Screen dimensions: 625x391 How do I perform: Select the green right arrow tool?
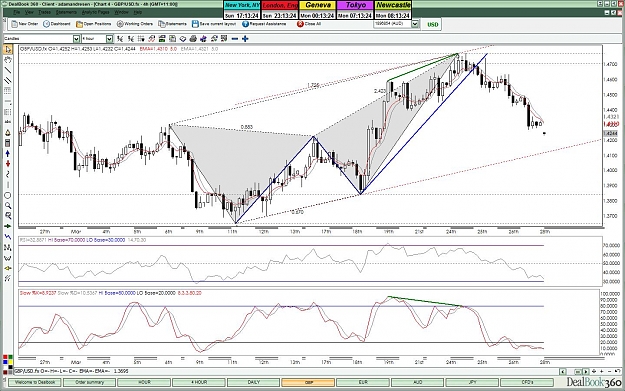(x=8, y=226)
